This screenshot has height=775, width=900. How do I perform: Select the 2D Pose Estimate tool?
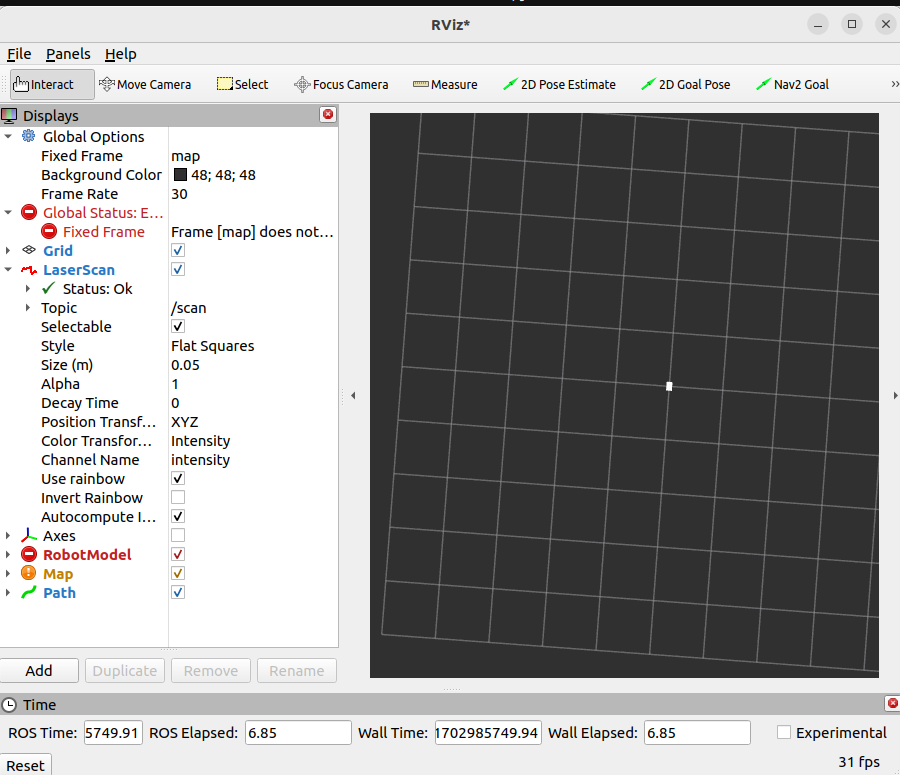tap(559, 84)
